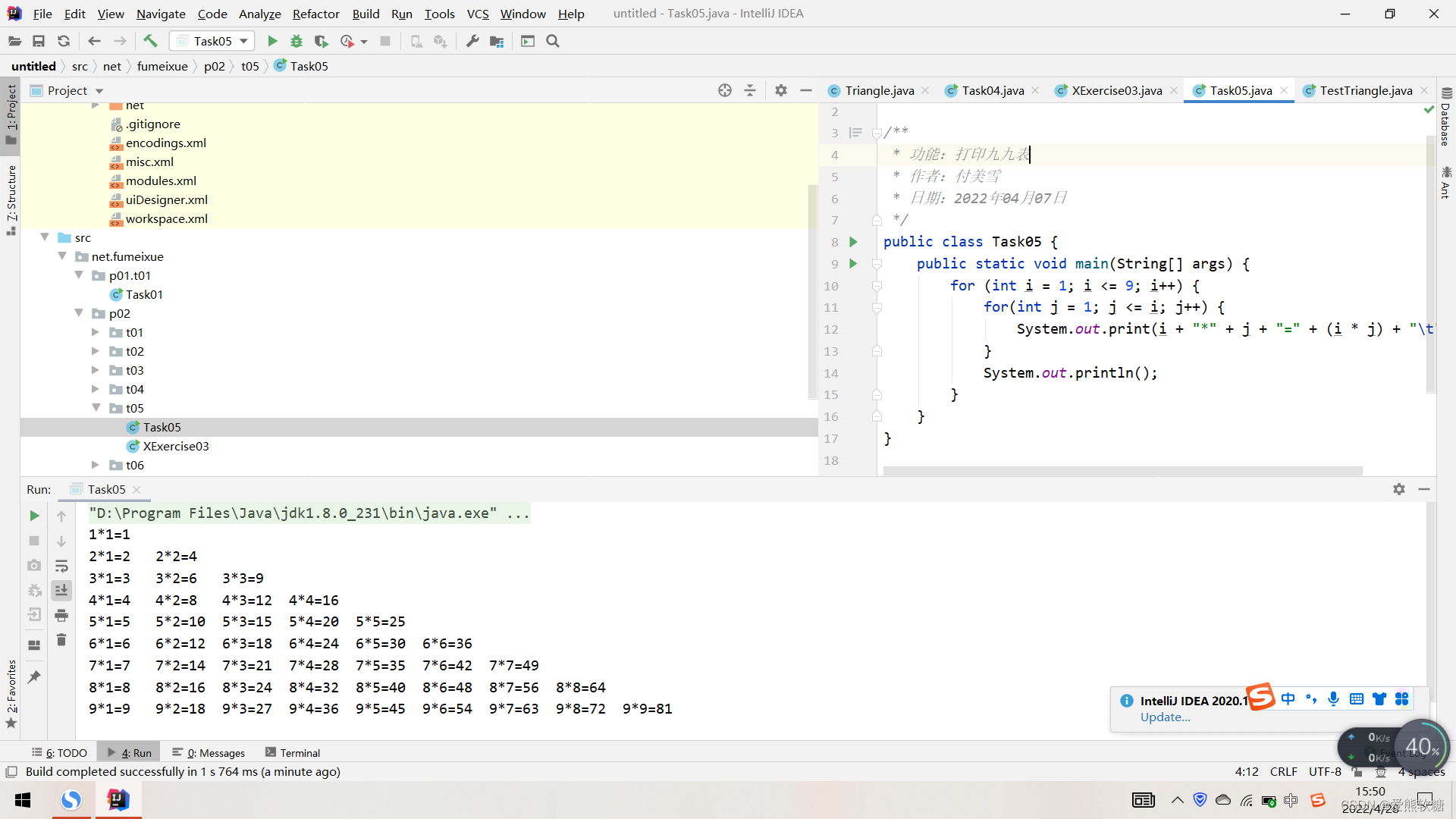Expand the t03 package
Viewport: 1456px width, 819px height.
tap(96, 370)
